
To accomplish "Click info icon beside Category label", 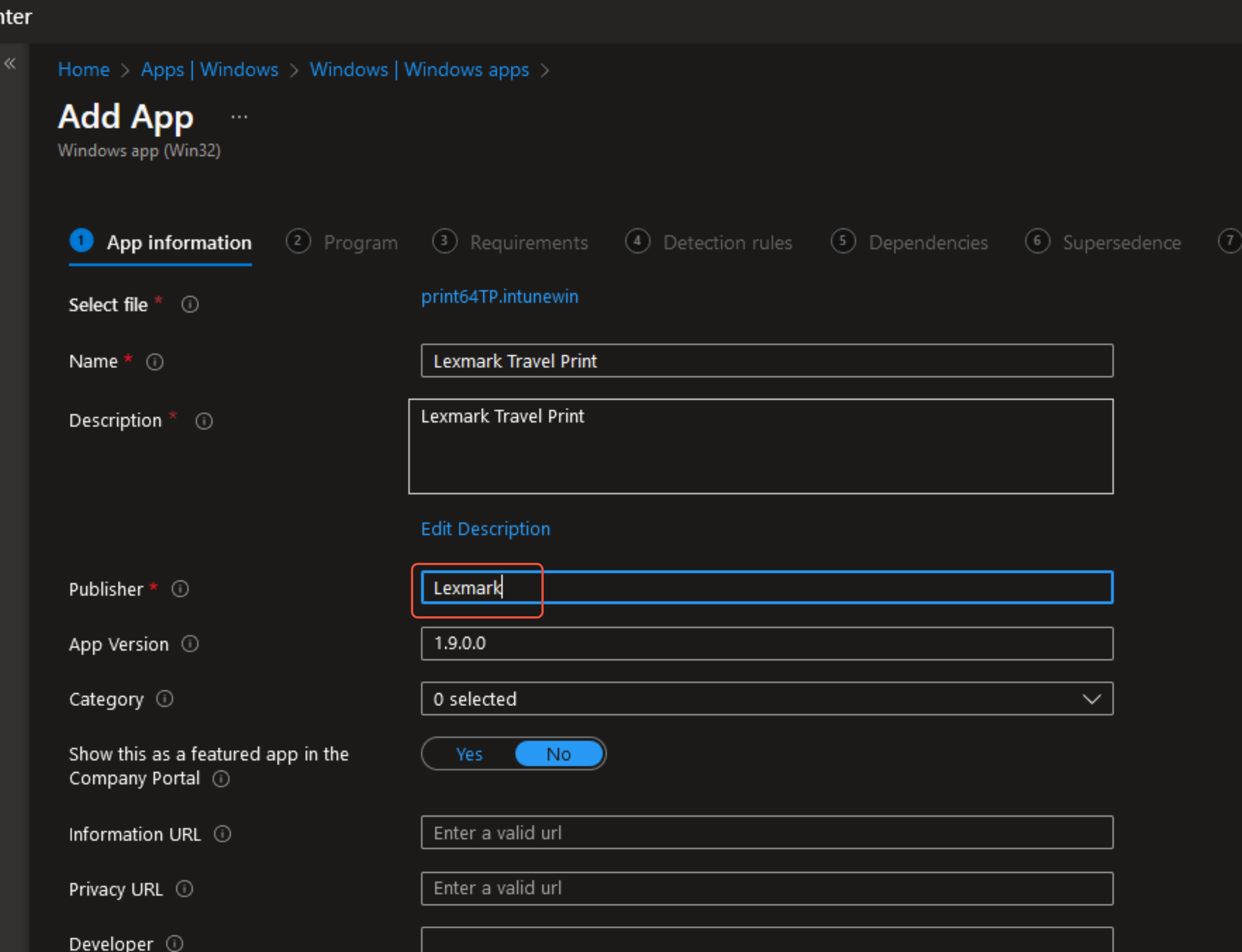I will pos(165,698).
